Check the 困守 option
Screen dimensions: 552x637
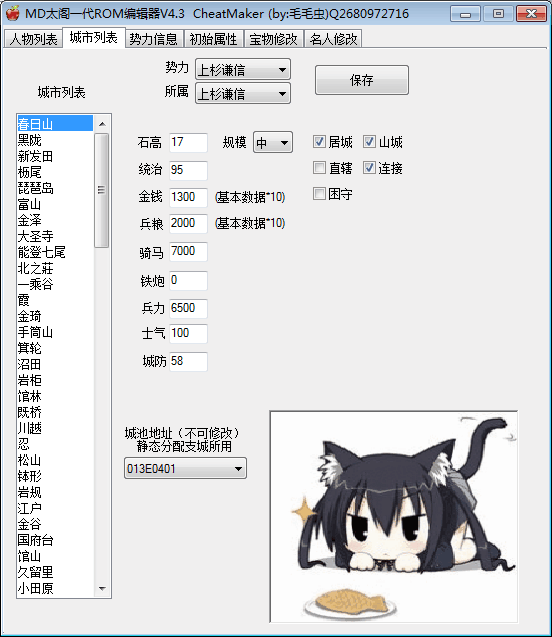tap(320, 194)
